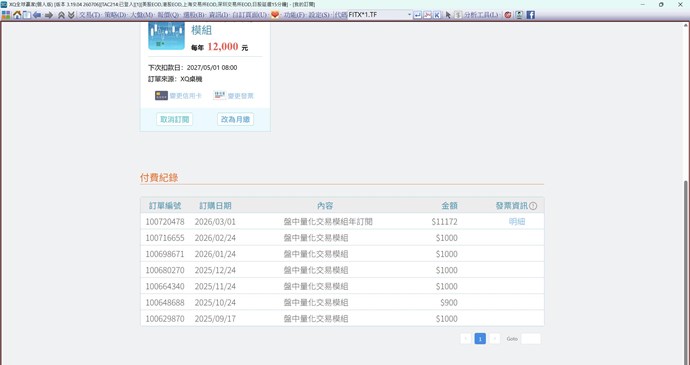Click the double up chevron icon
The image size is (690, 365).
click(x=62, y=15)
